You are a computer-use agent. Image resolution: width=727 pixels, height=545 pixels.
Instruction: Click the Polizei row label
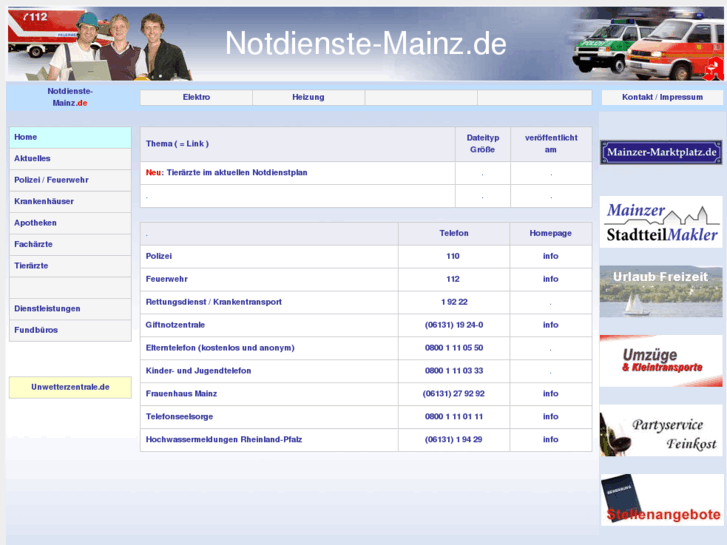159,256
